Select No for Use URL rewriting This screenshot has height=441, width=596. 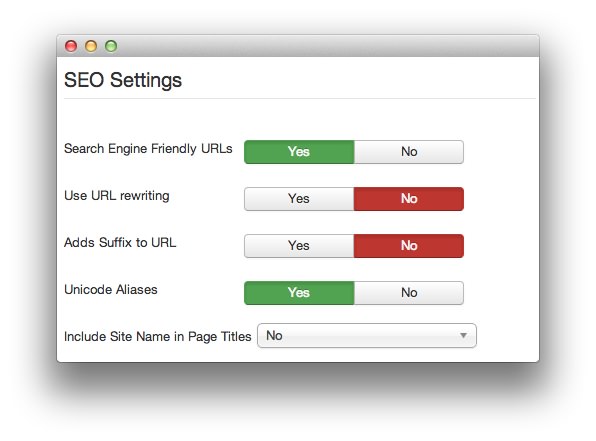click(409, 199)
